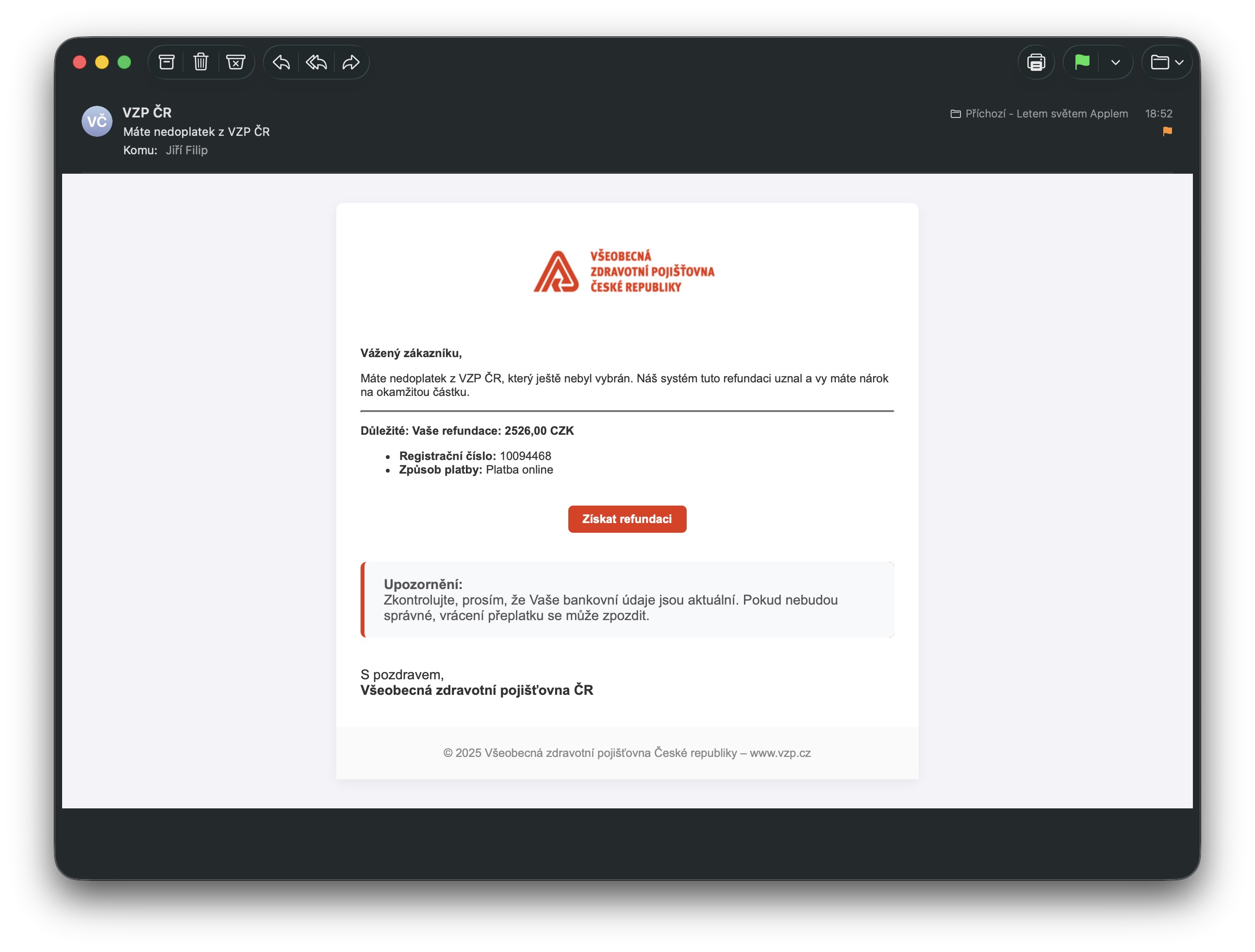
Task: Click the orange flag indicator
Action: click(x=1167, y=131)
